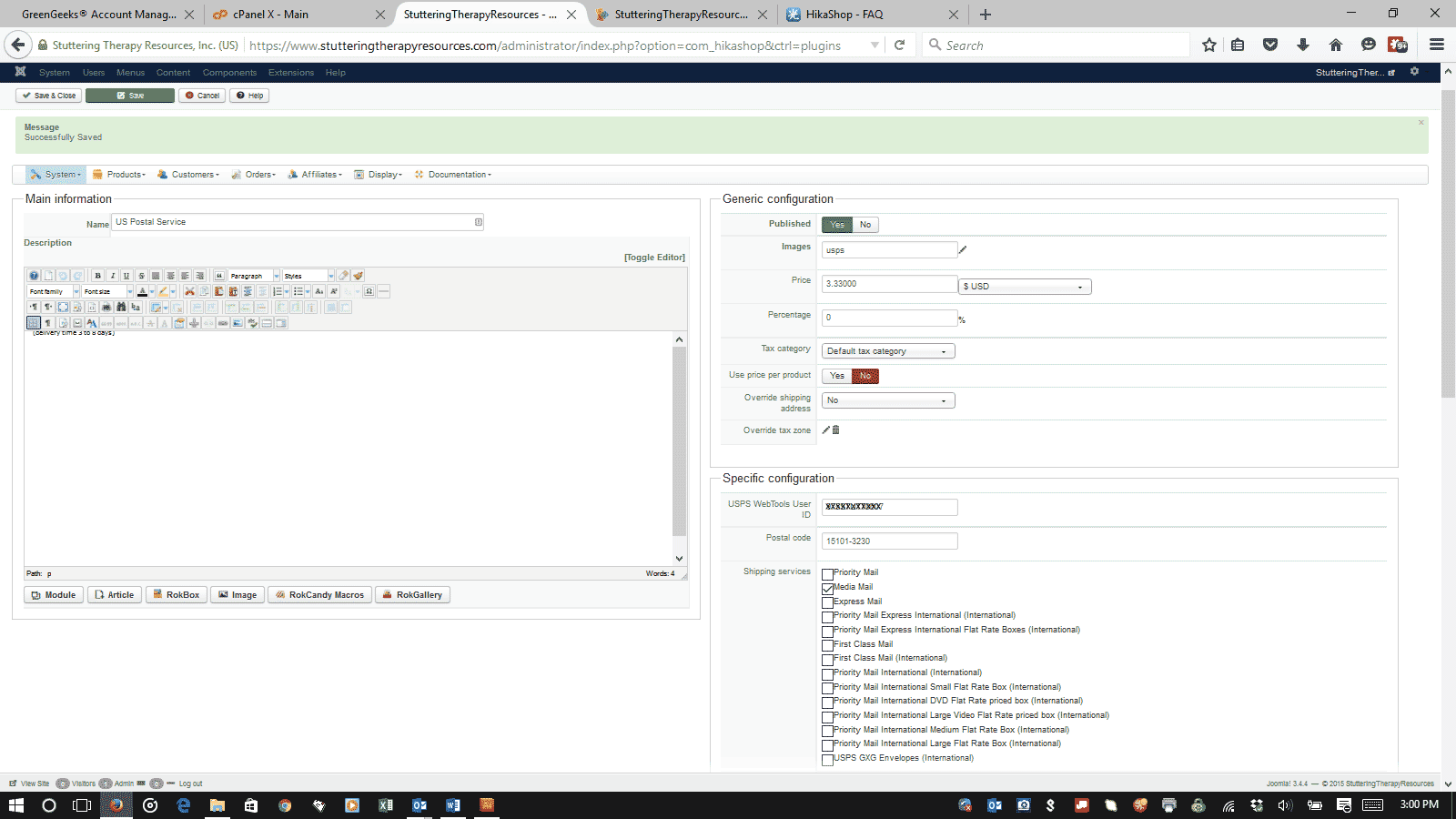Insert blockquote in editor
The width and height of the screenshot is (1456, 819).
pos(219,276)
